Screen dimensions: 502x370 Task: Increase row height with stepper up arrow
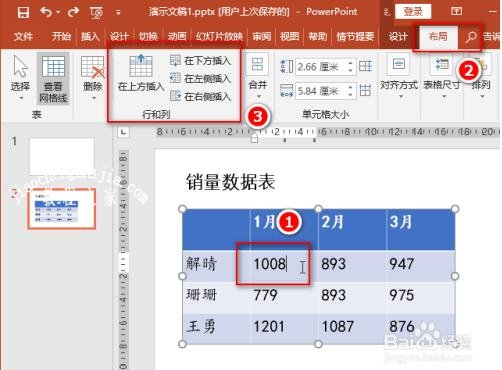point(350,63)
